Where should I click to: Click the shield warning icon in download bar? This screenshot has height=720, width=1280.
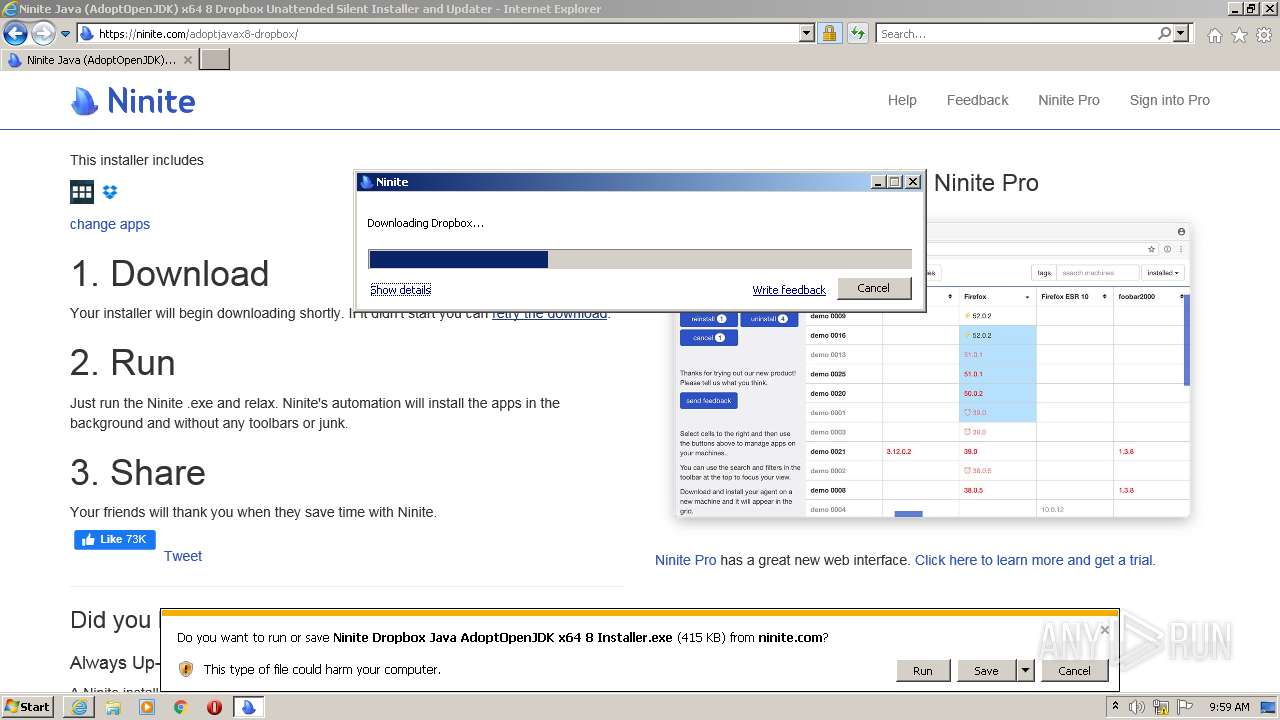pos(185,669)
